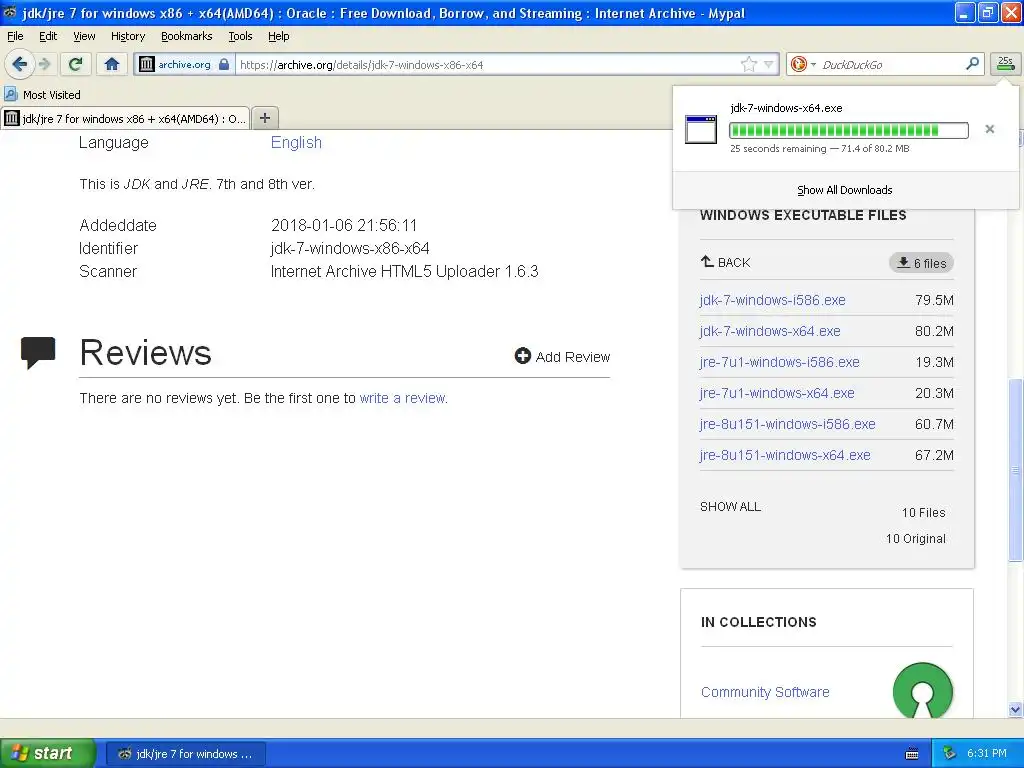Click the write a review link
The height and width of the screenshot is (768, 1024).
click(x=402, y=398)
